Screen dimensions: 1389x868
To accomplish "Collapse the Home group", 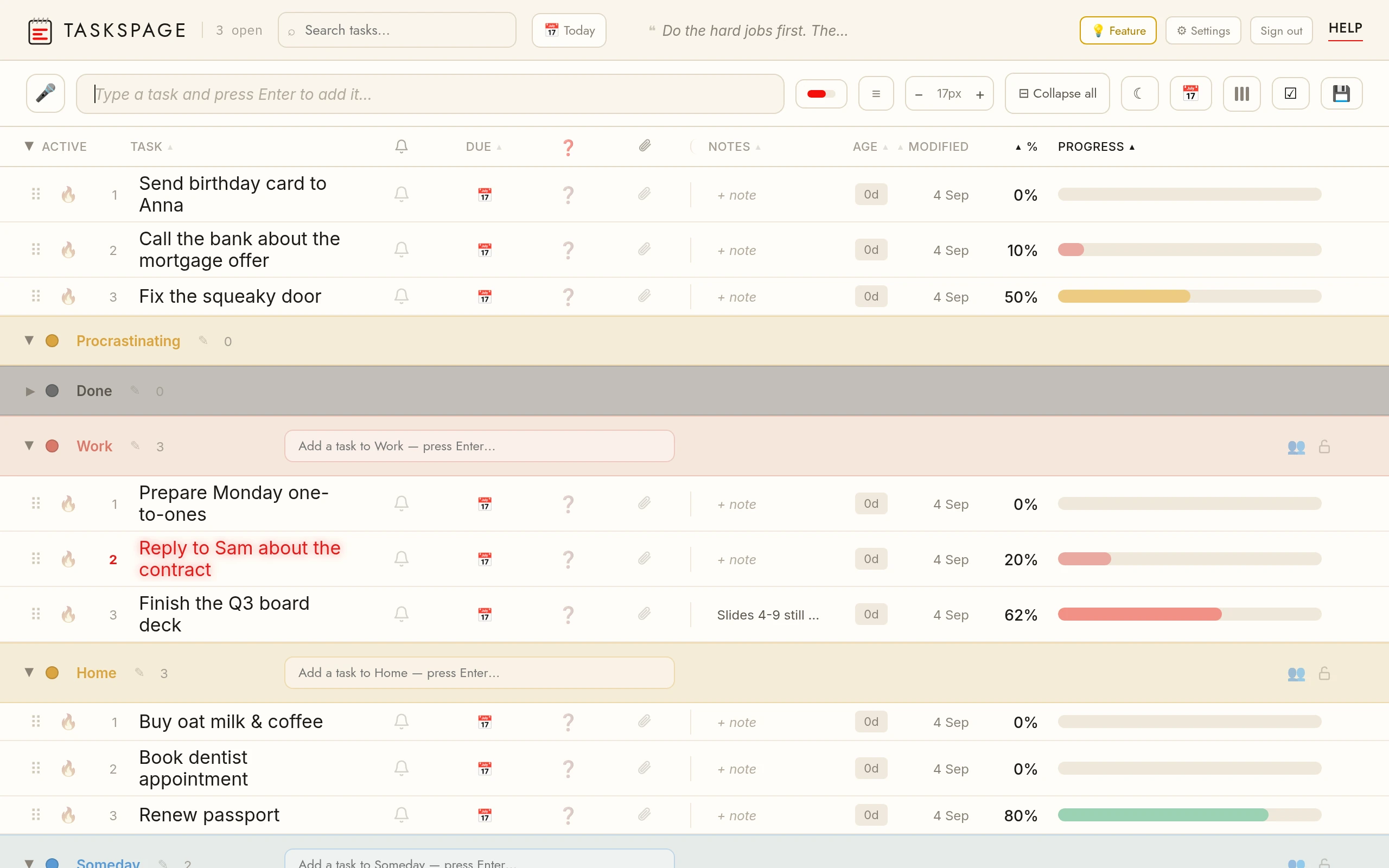I will pos(29,672).
